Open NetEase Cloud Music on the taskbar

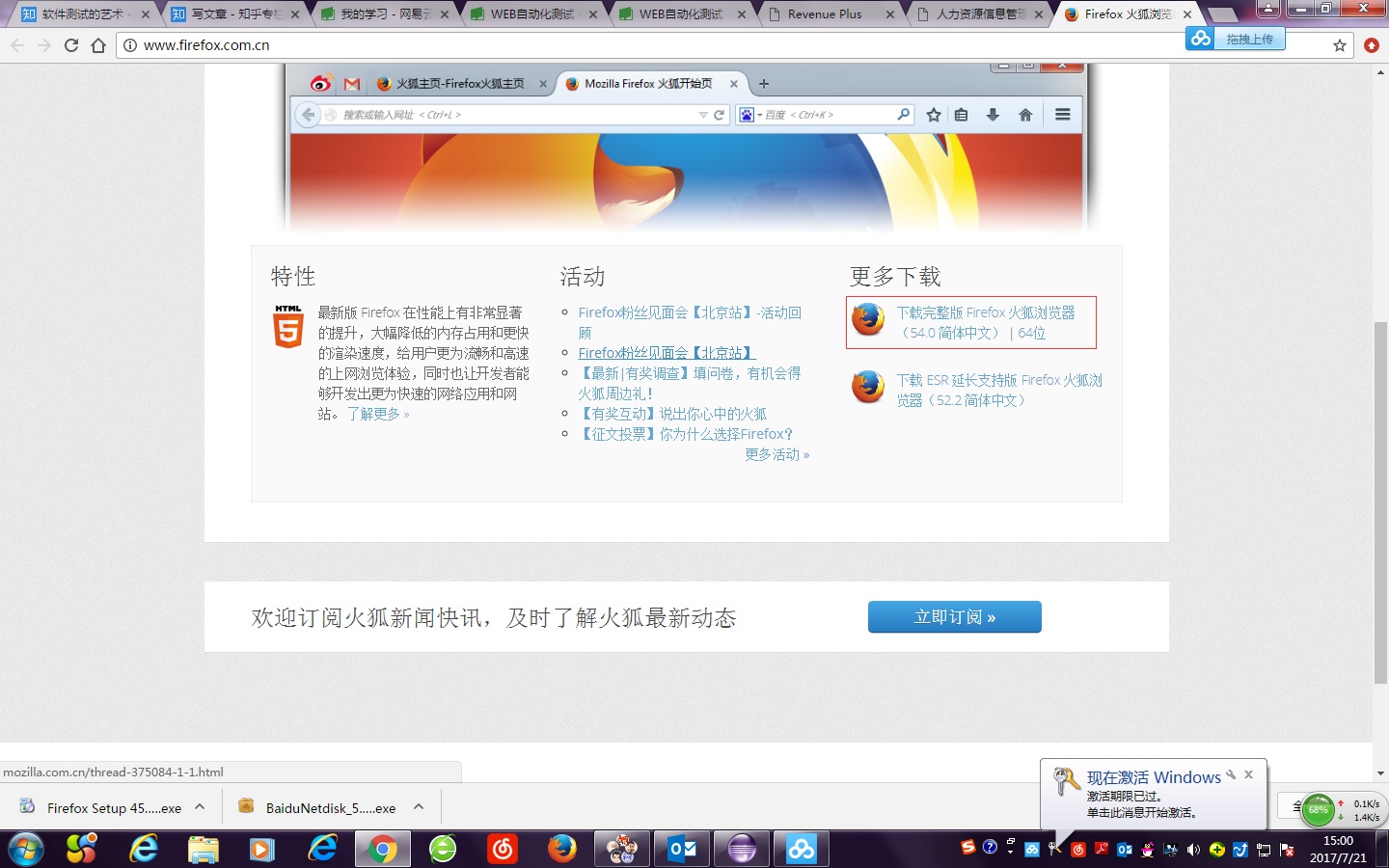pyautogui.click(x=503, y=849)
